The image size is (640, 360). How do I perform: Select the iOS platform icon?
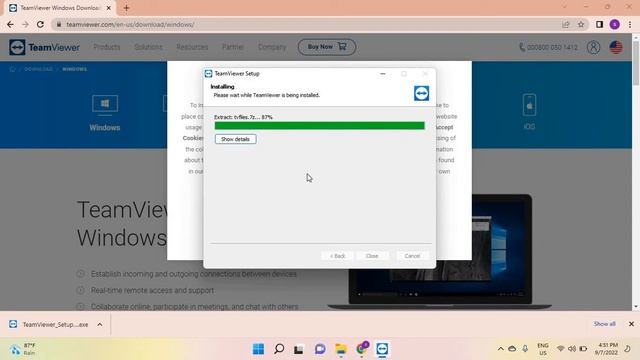tap(529, 112)
